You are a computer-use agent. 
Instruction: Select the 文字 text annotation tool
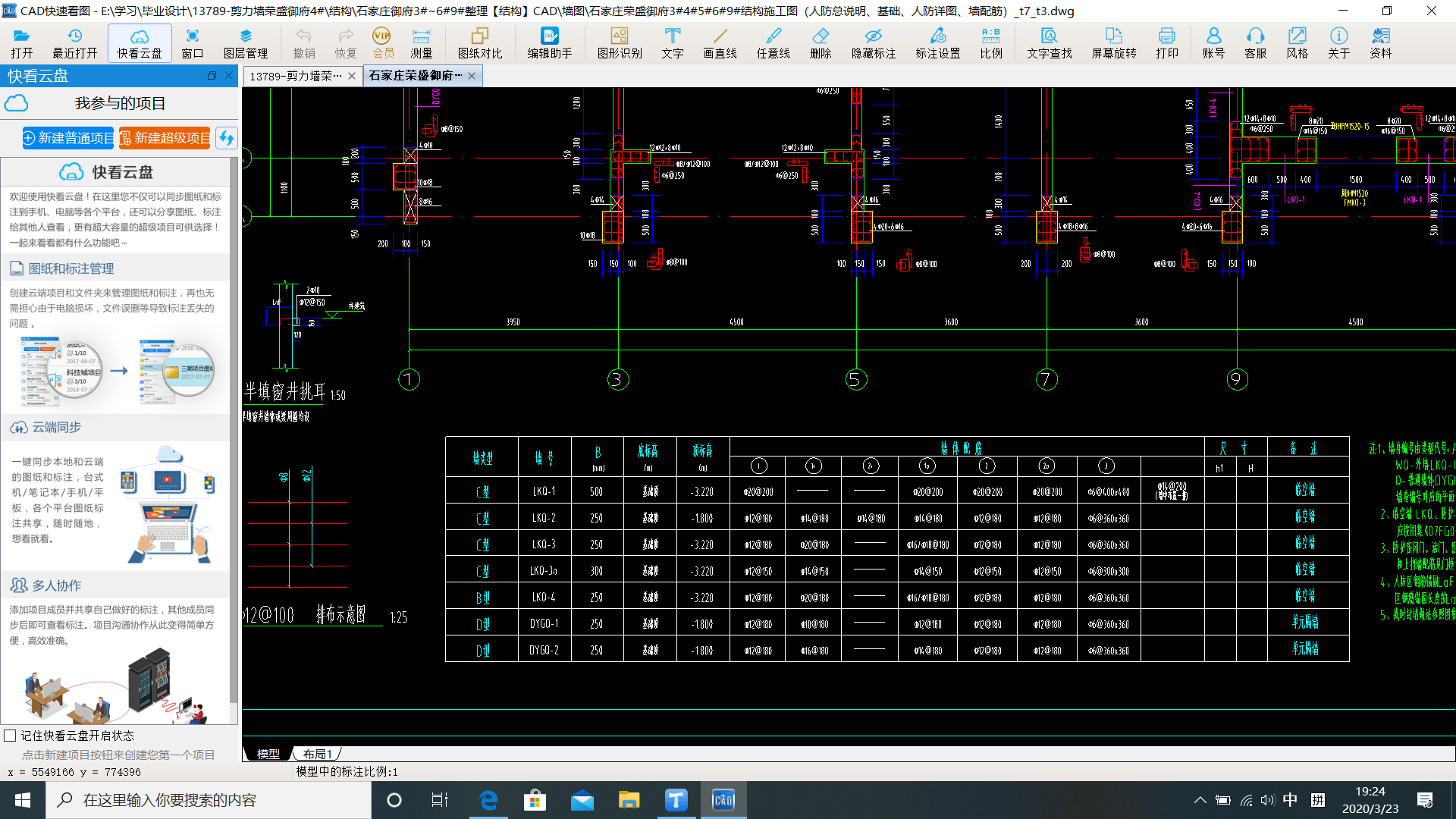click(672, 43)
